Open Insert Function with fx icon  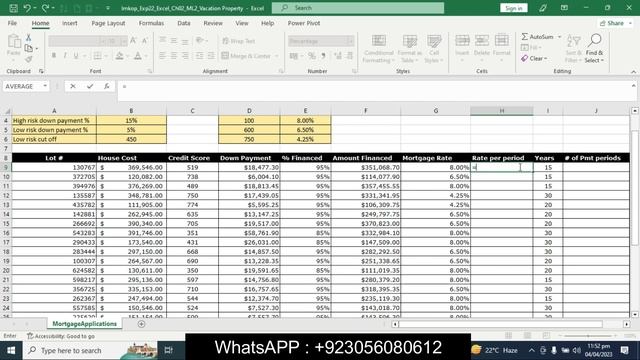pos(107,86)
